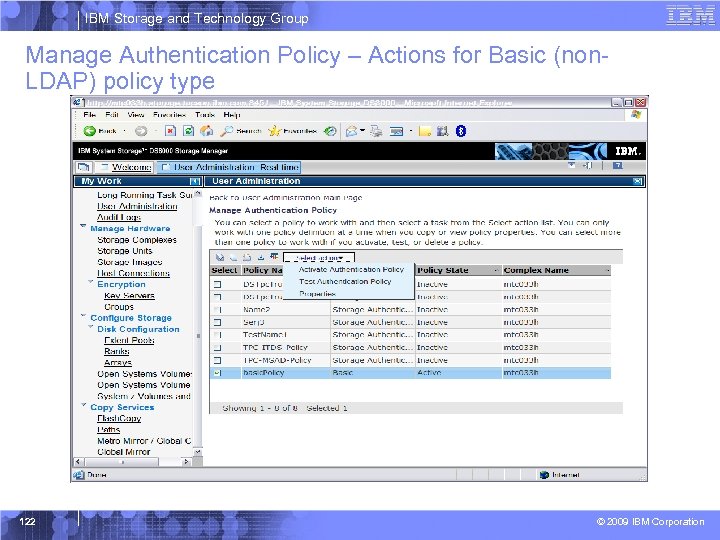The width and height of the screenshot is (720, 540).
Task: Click Back to User Administration Main Page link
Action: [x=286, y=197]
